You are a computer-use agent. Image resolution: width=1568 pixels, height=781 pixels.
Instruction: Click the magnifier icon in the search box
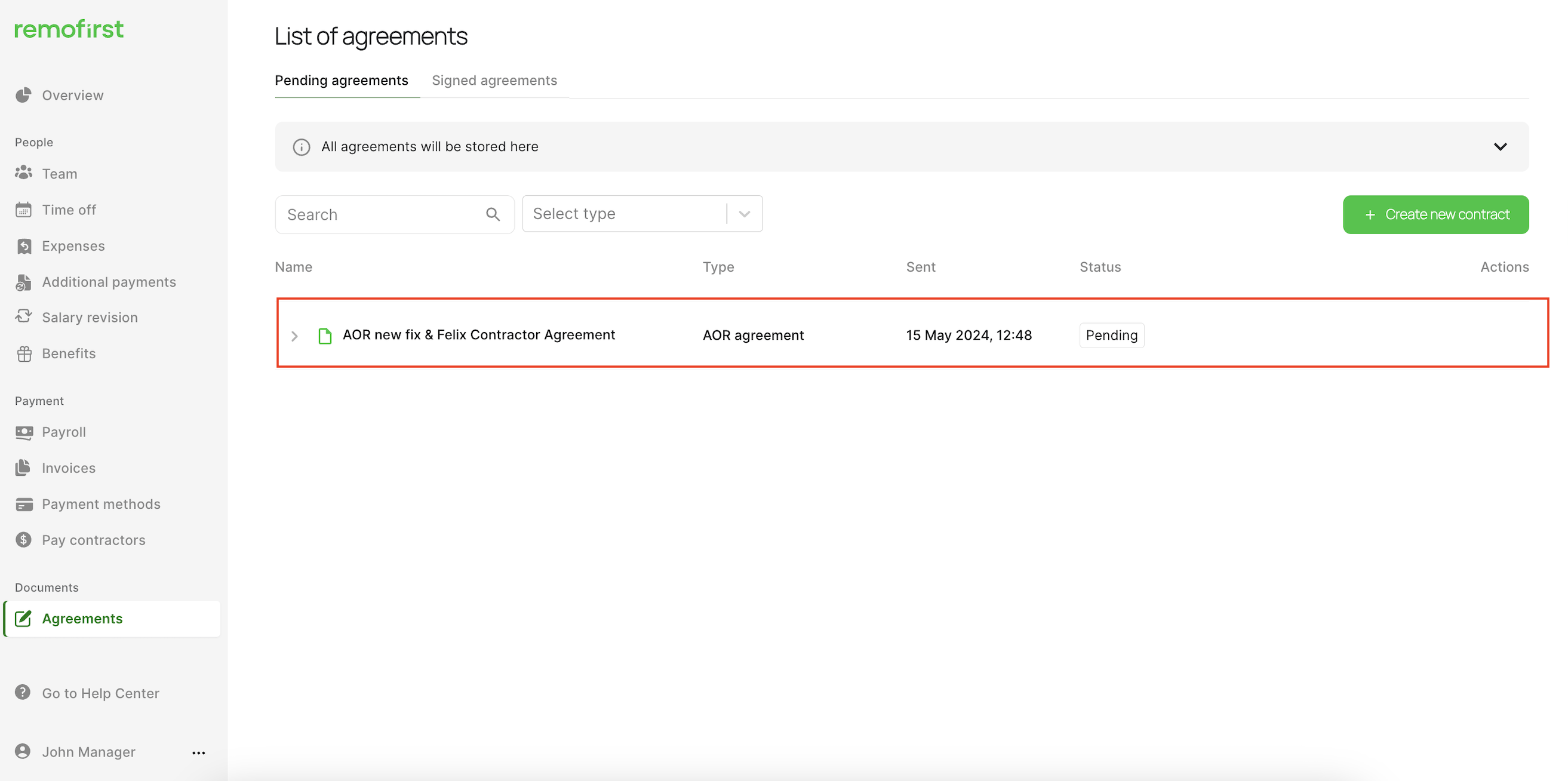coord(493,214)
